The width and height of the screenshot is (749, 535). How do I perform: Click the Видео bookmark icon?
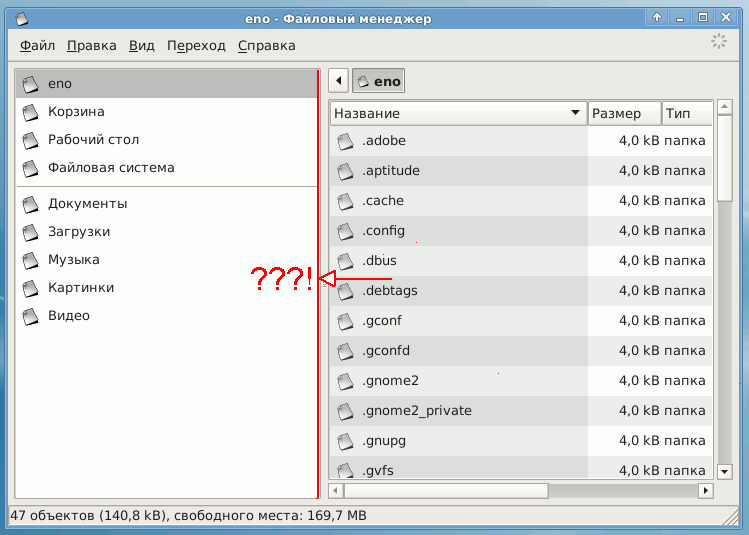pyautogui.click(x=31, y=316)
